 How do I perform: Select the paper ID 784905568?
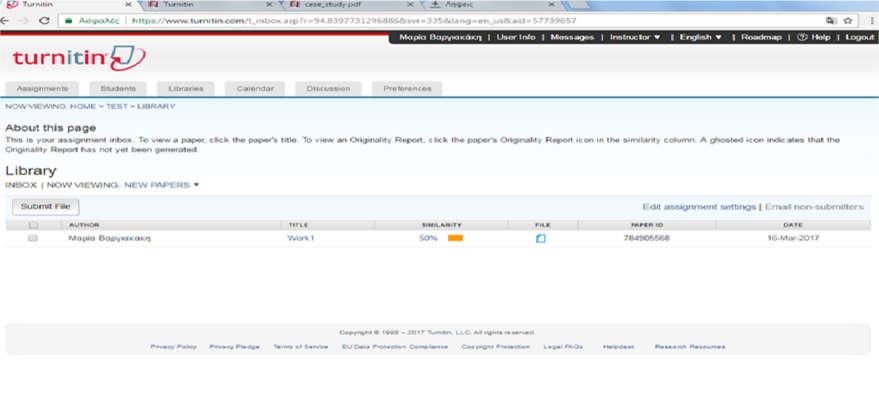pos(646,238)
